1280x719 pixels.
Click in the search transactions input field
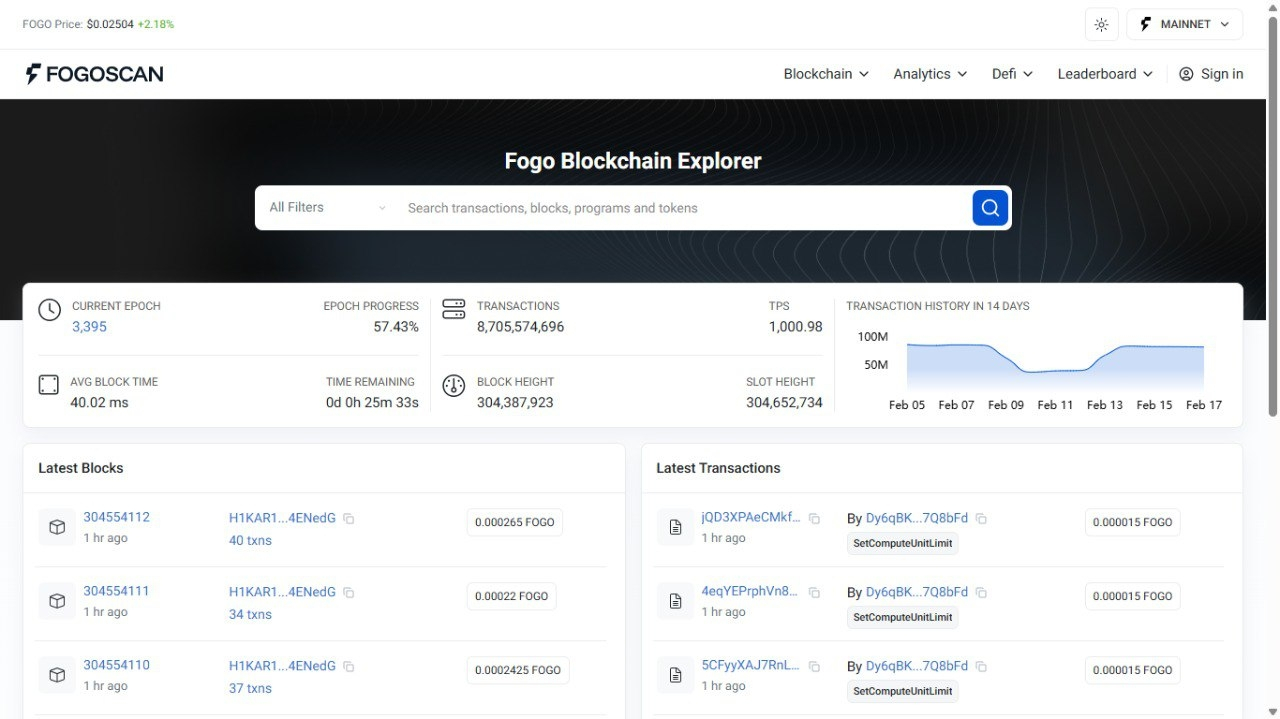[x=680, y=208]
